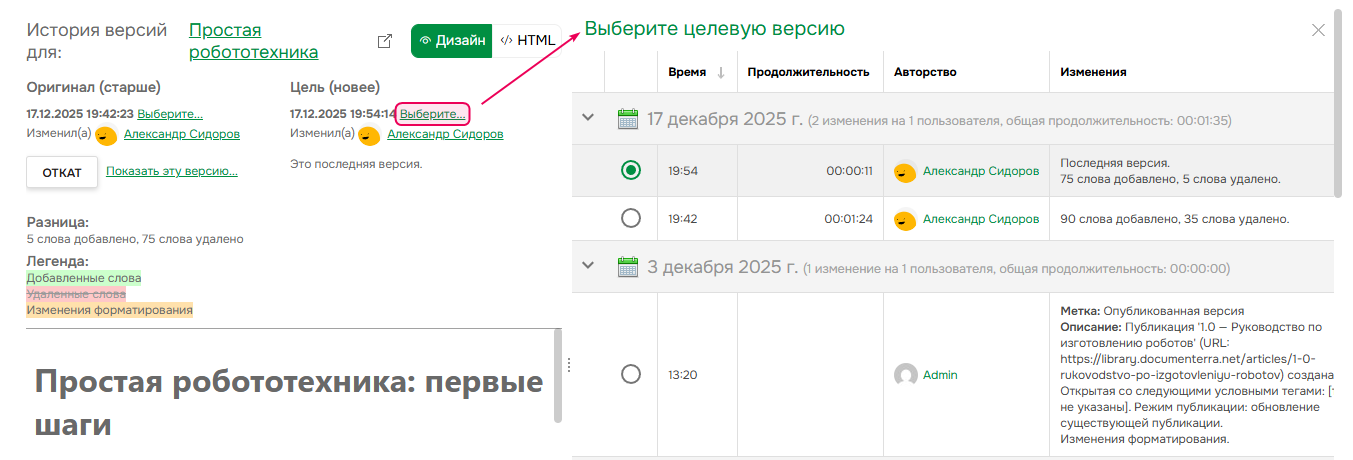Click the calendar icon for 17 декабря

click(x=628, y=119)
